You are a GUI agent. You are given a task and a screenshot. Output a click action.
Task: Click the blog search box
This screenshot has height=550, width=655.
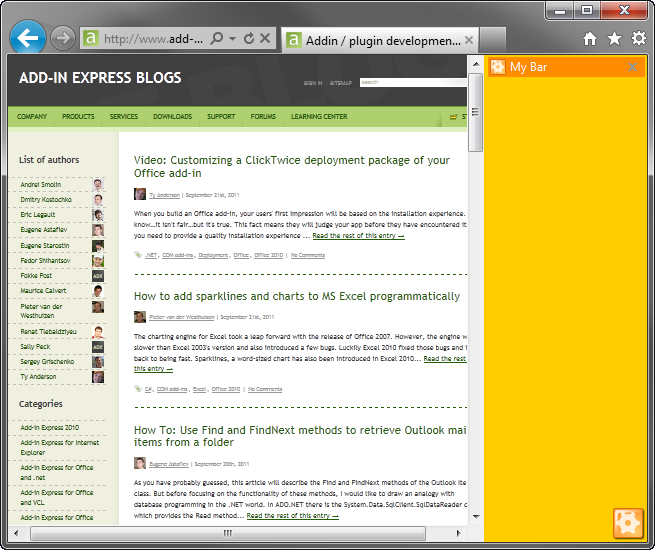[413, 82]
